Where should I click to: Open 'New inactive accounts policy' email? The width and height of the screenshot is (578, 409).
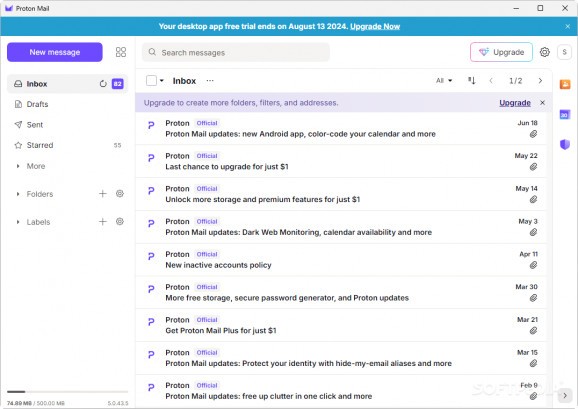[341, 259]
